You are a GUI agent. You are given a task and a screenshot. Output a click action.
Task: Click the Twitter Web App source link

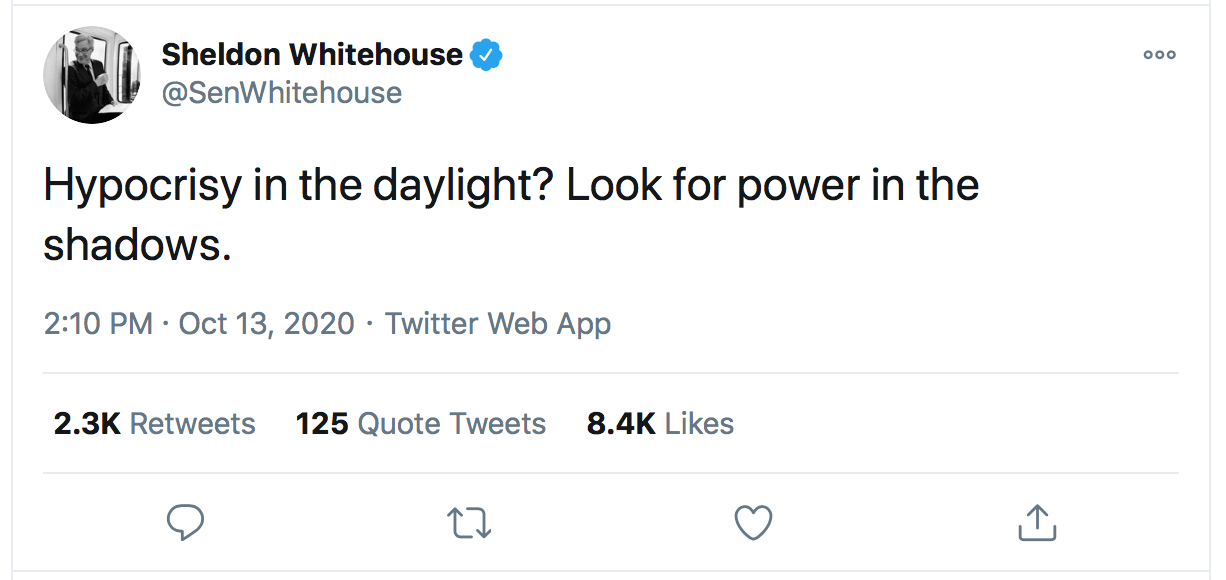498,324
